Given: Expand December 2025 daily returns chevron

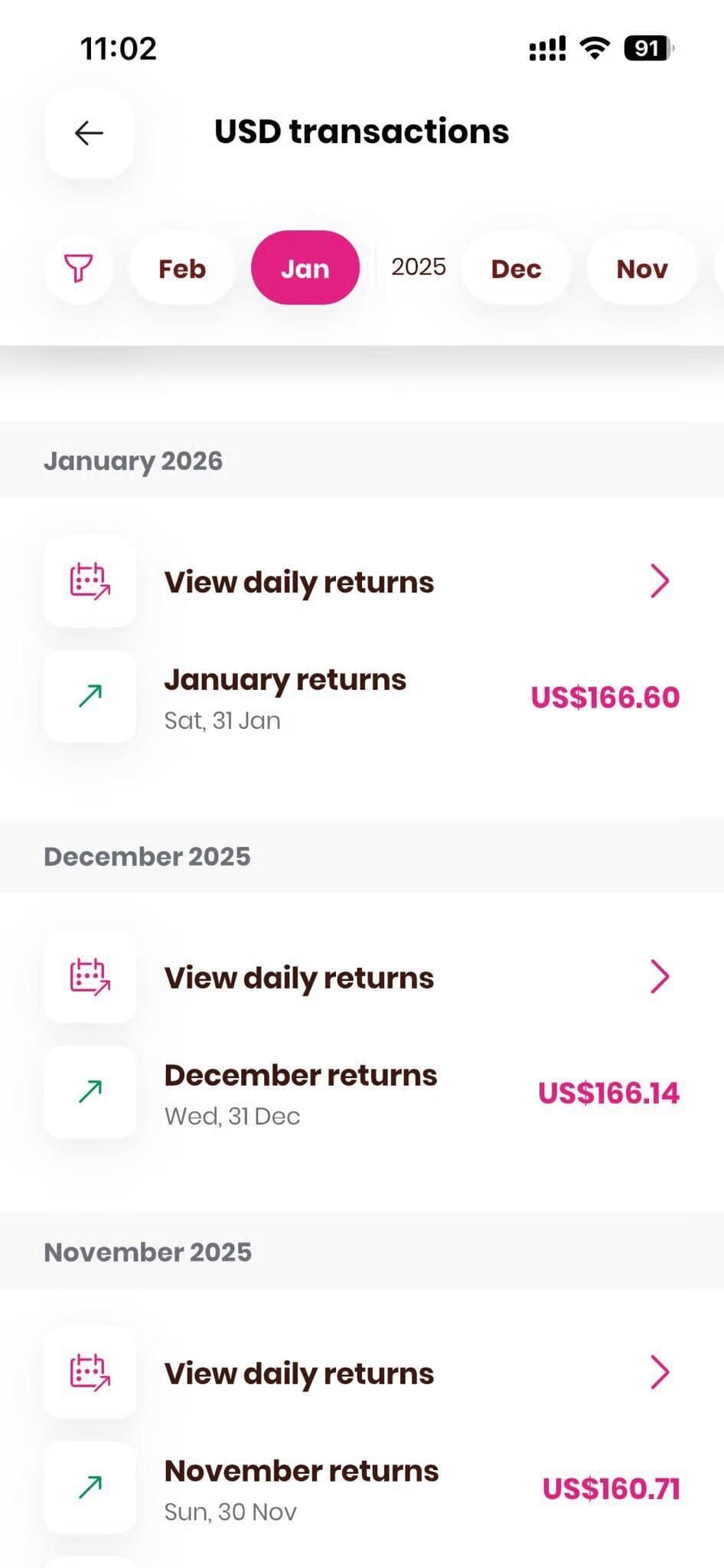Looking at the screenshot, I should [660, 977].
